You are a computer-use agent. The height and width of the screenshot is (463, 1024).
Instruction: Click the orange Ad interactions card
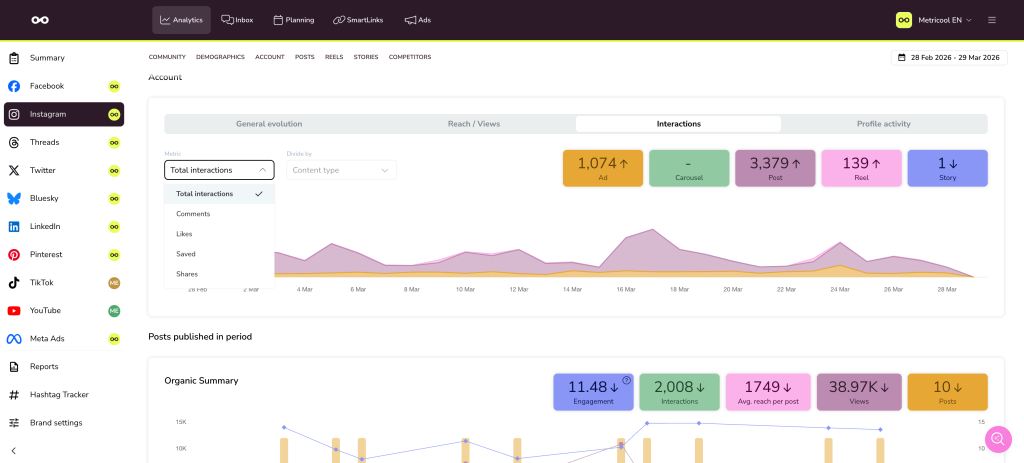tap(603, 168)
